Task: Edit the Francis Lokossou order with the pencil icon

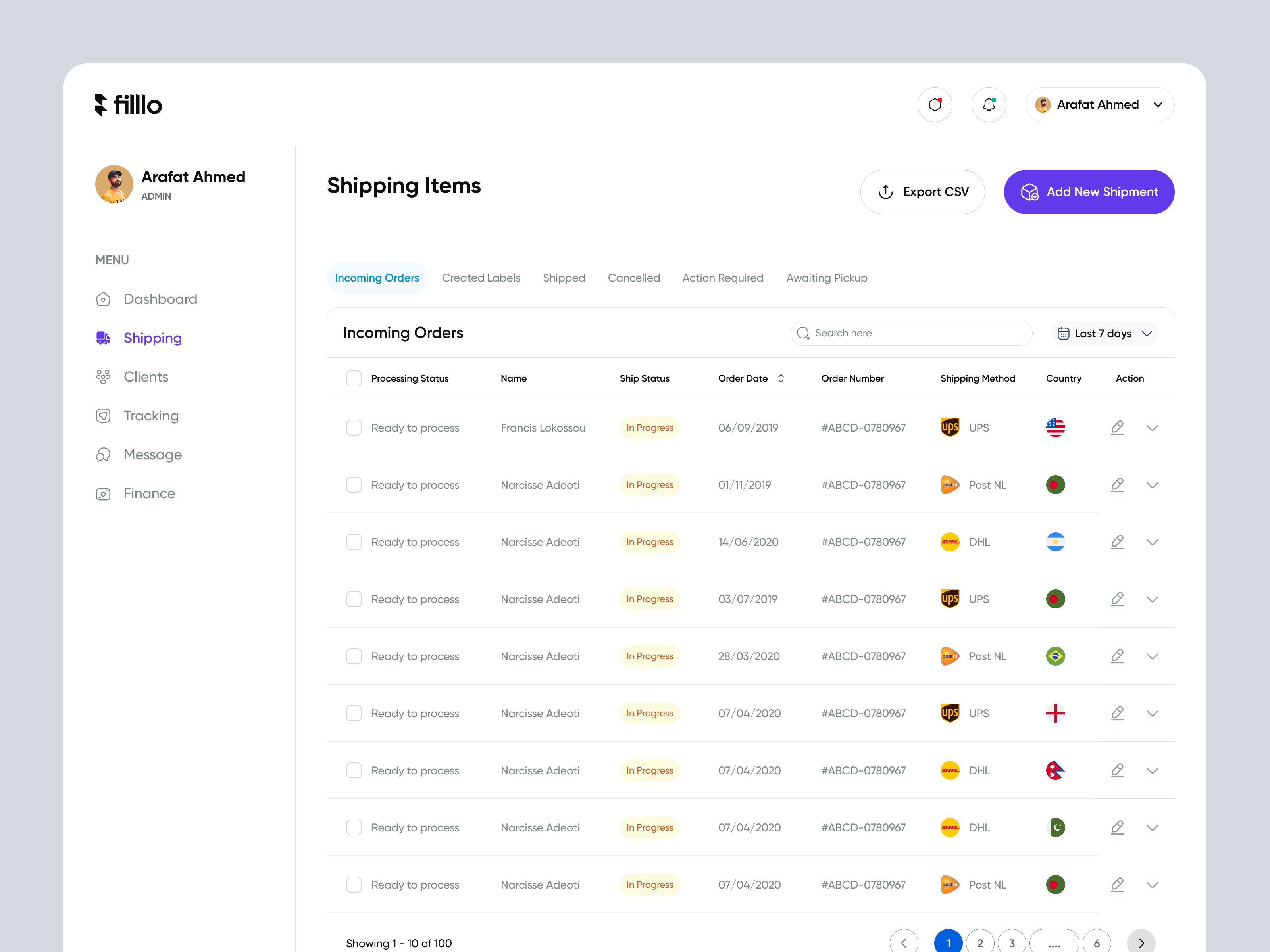Action: (1118, 428)
